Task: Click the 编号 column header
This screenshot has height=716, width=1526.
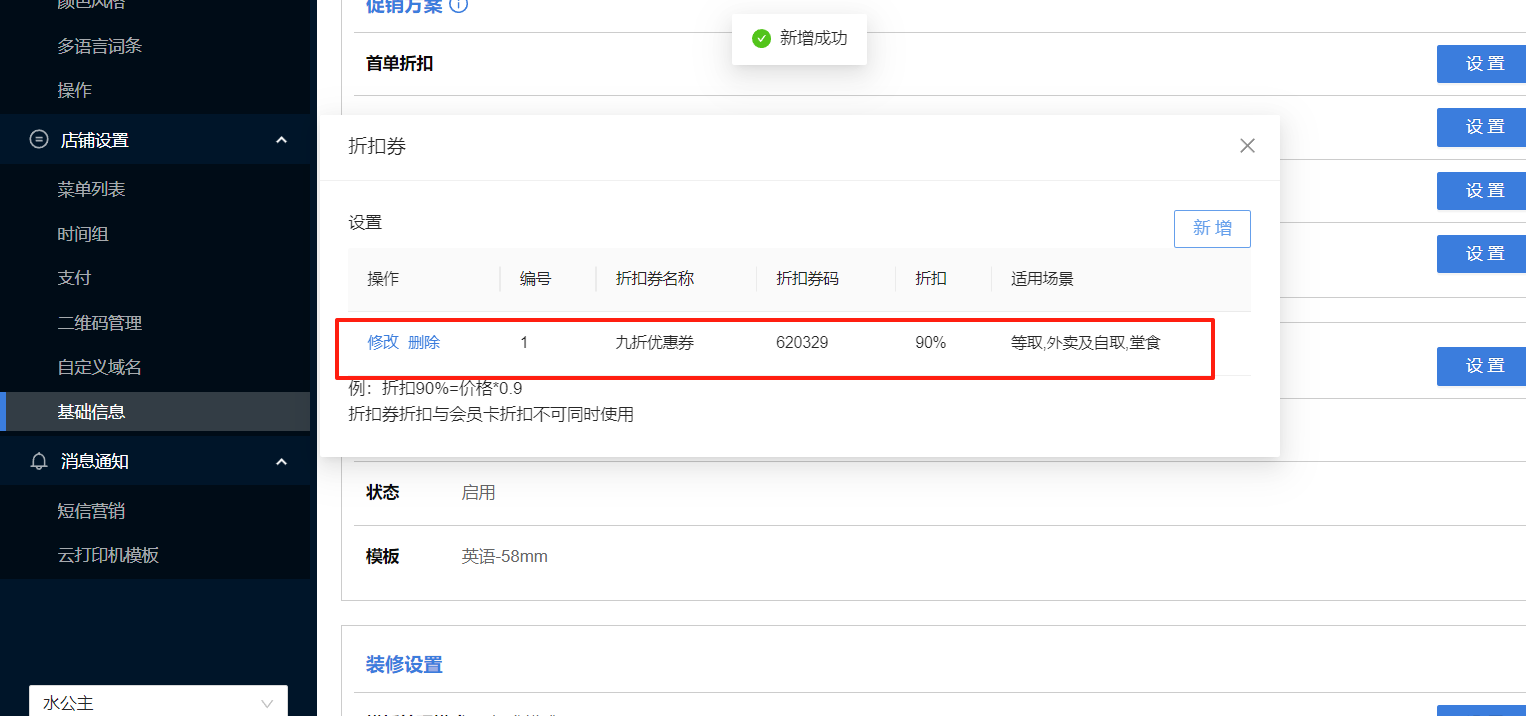Action: point(535,279)
